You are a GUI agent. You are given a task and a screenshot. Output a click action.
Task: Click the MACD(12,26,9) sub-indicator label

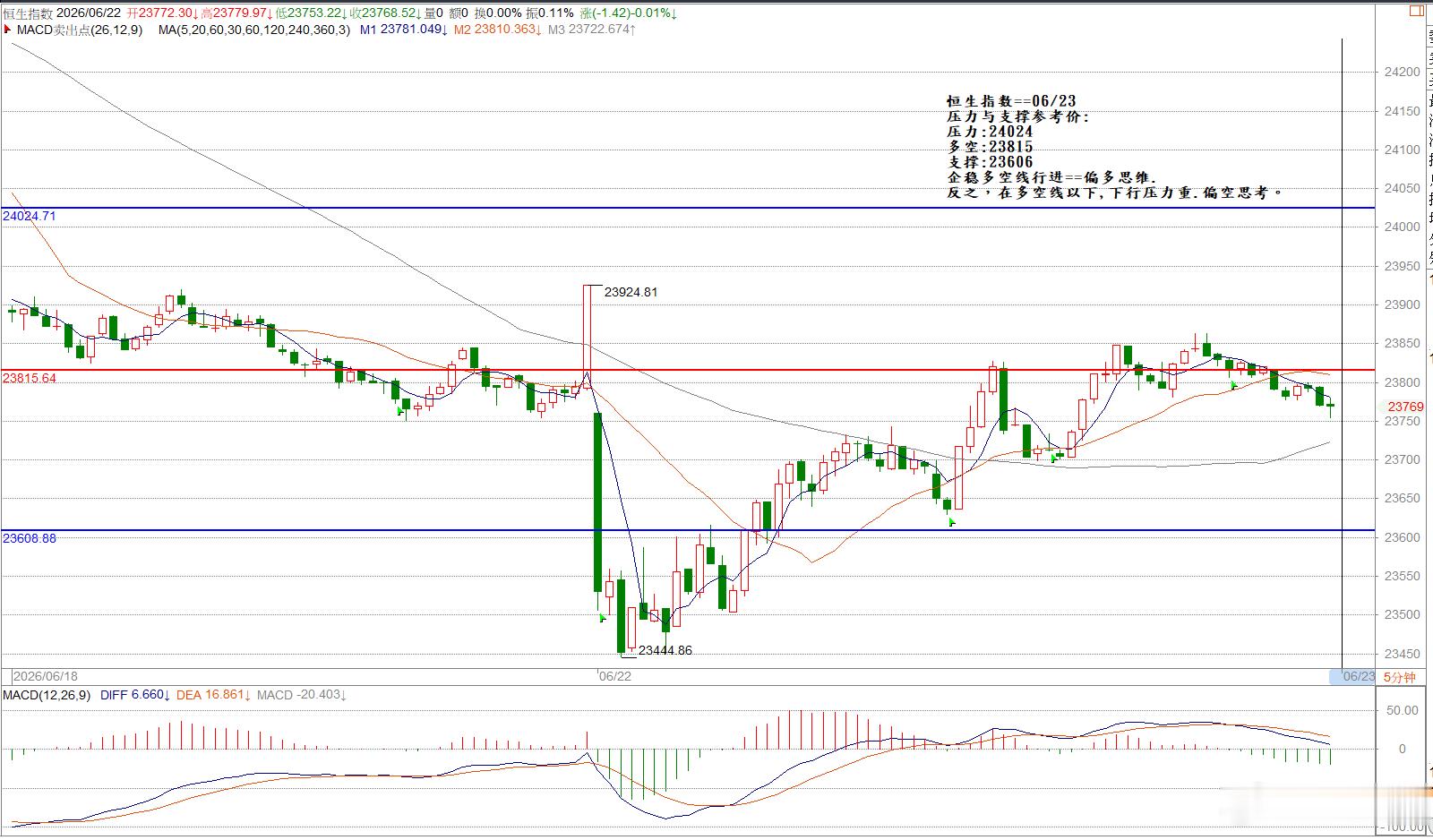click(46, 695)
